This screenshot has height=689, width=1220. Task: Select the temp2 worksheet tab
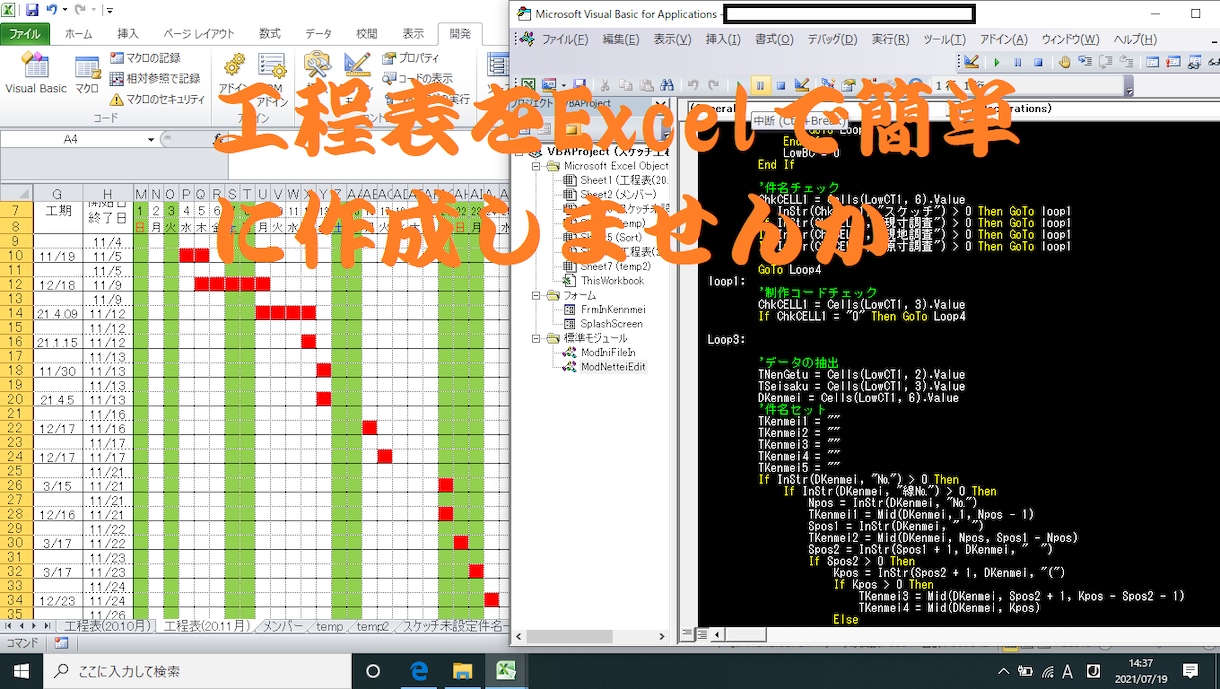tap(373, 627)
